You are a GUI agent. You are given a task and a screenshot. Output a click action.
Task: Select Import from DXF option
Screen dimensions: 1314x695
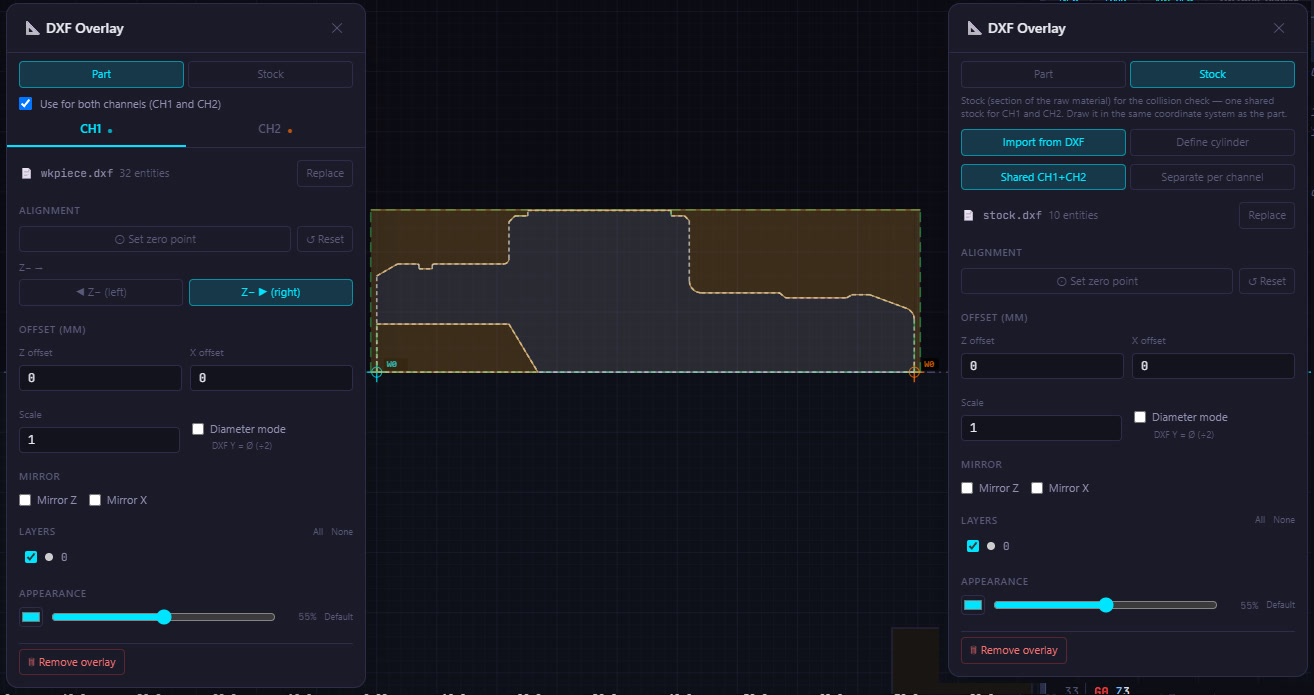pos(1043,142)
